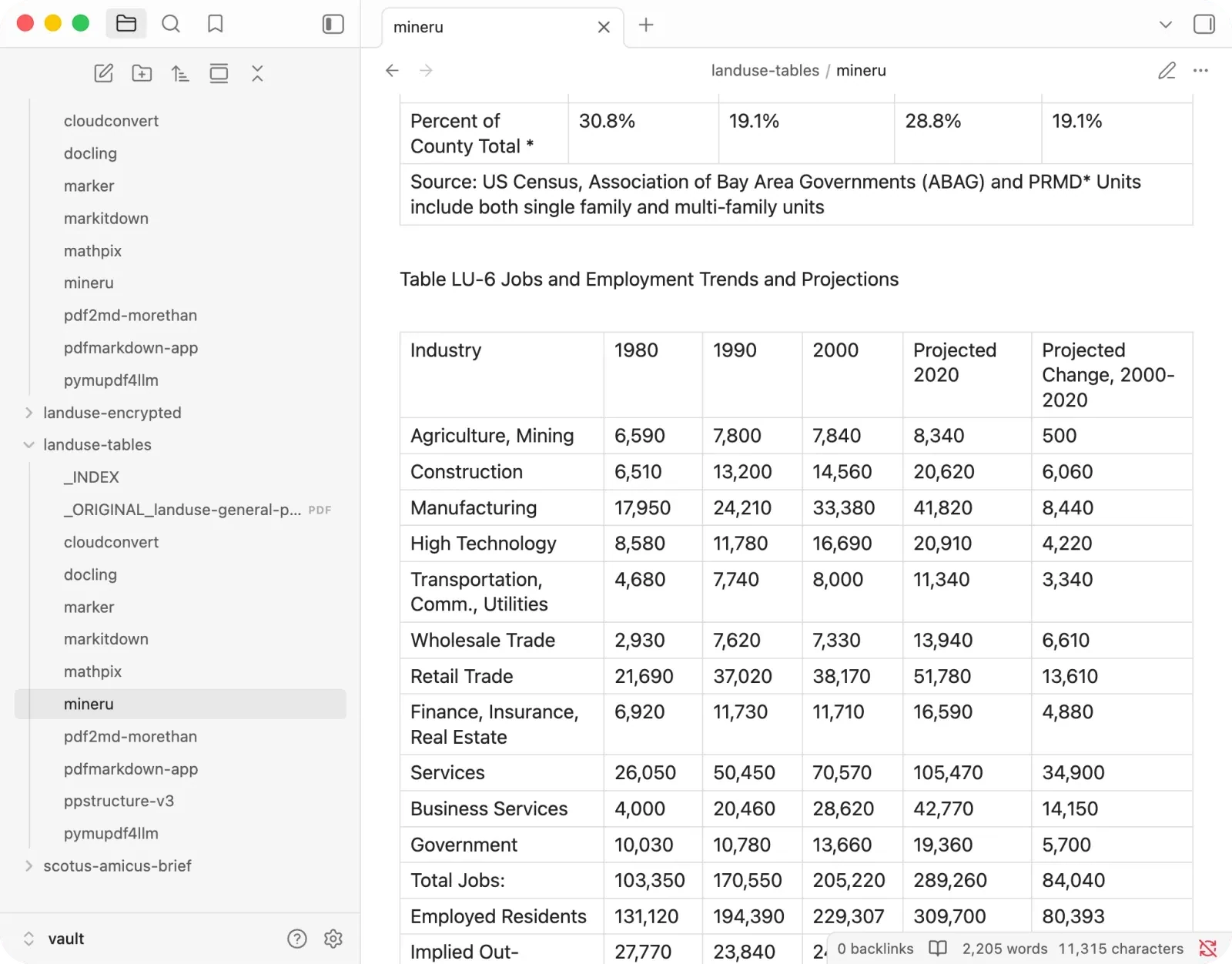Click Source: US Census footnote text
Image resolution: width=1232 pixels, height=964 pixels.
tap(775, 194)
